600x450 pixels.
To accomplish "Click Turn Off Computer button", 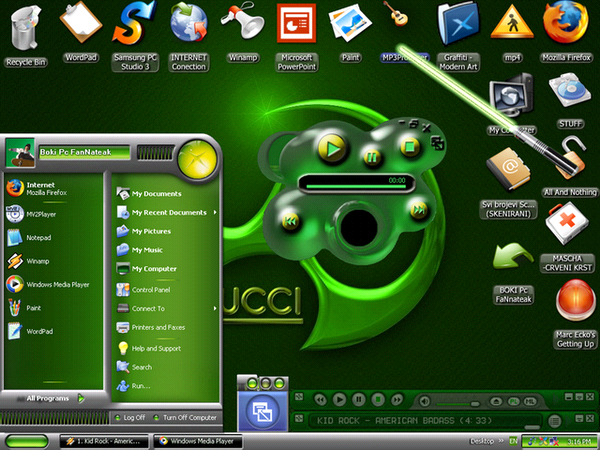I will point(185,417).
